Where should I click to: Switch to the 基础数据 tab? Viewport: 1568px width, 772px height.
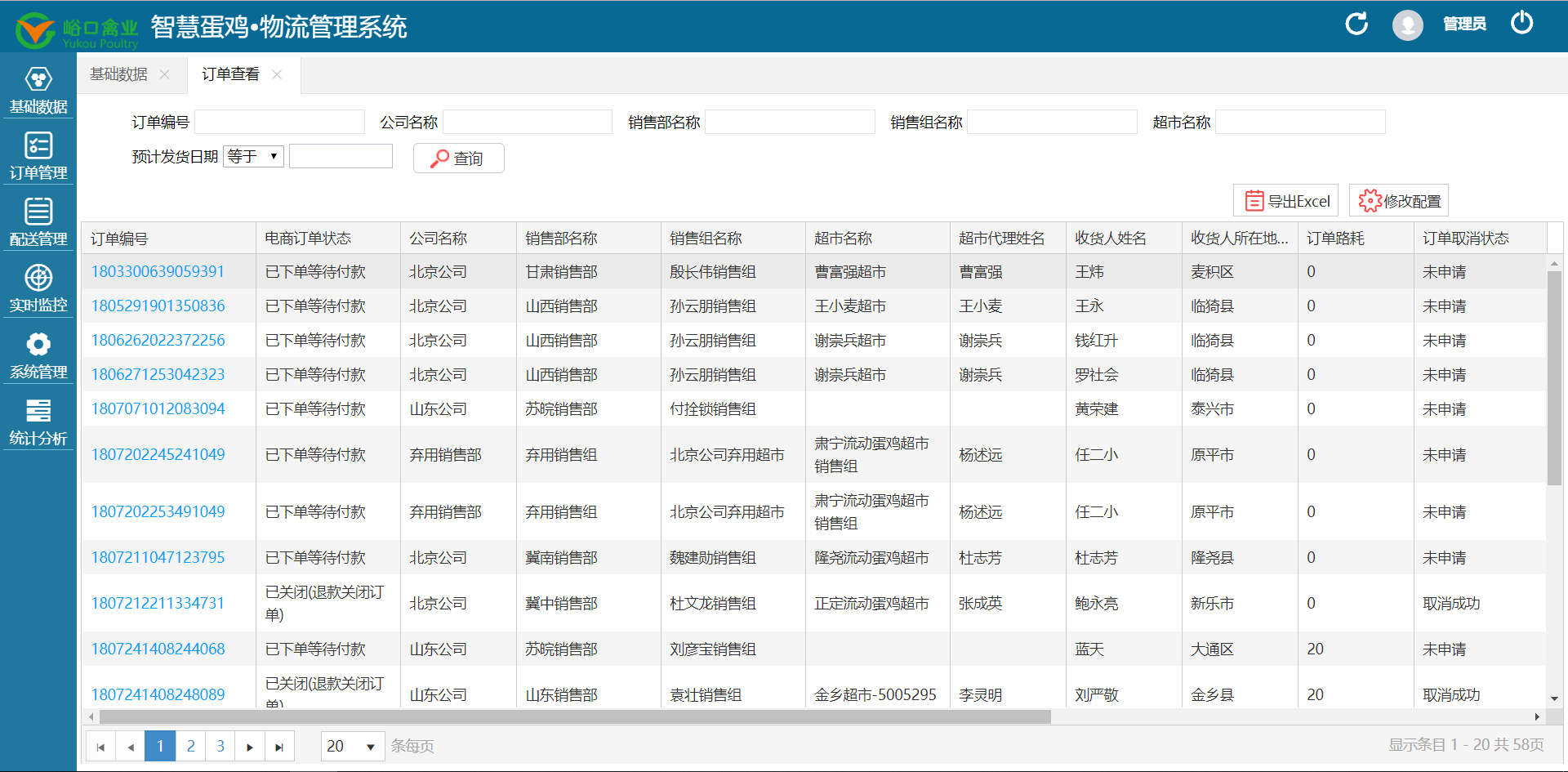(118, 74)
